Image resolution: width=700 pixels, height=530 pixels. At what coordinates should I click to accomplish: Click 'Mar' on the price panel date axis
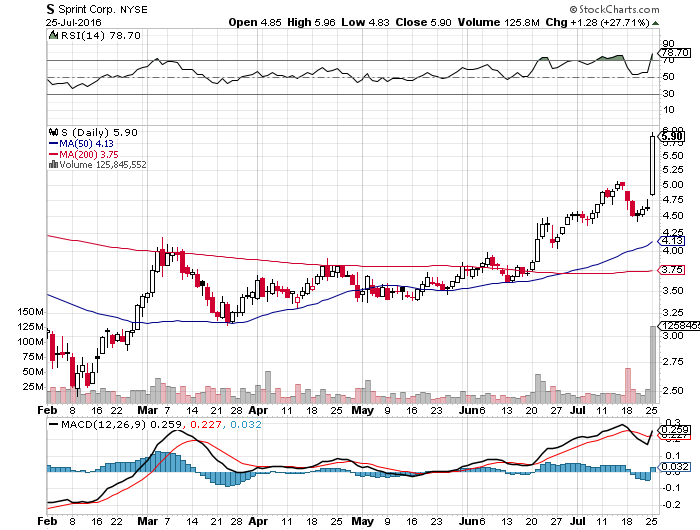[147, 410]
